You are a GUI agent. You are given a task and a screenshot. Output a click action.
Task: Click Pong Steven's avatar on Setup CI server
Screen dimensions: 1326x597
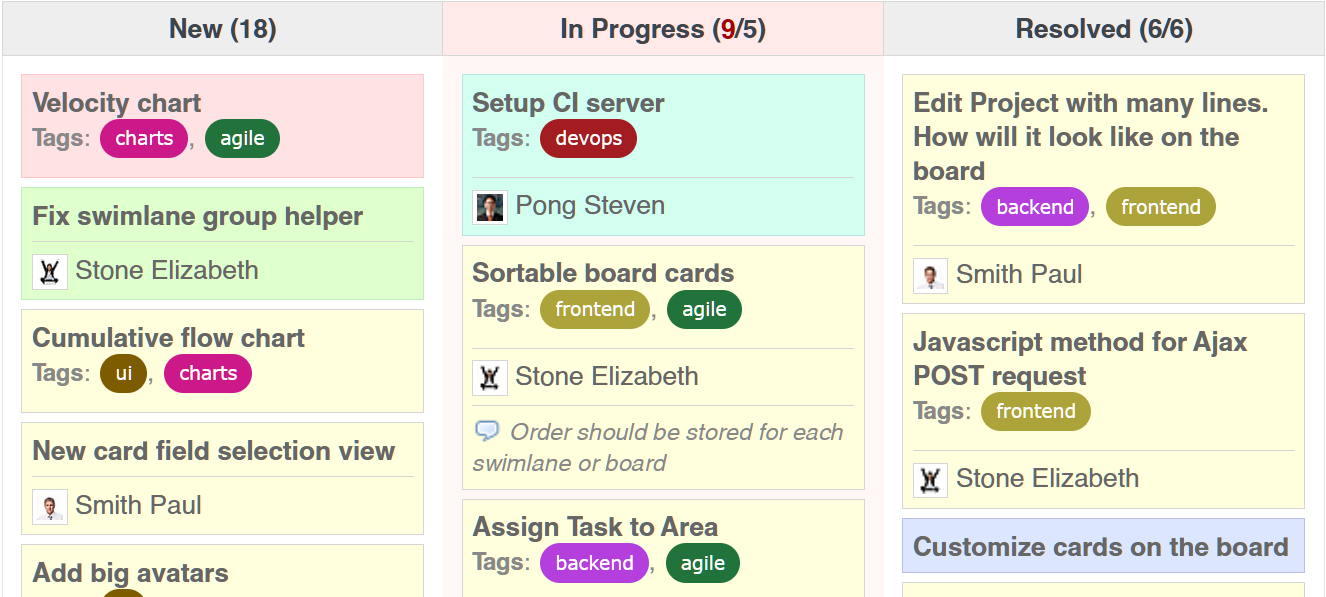point(490,206)
